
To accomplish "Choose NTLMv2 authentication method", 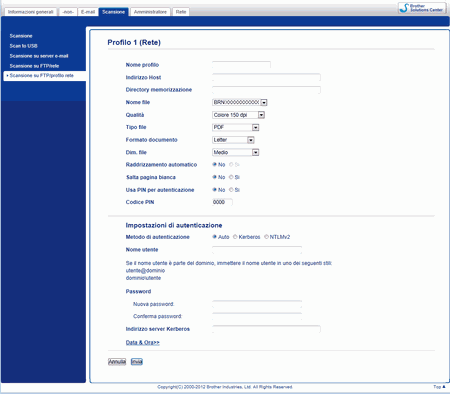I will click(277, 237).
